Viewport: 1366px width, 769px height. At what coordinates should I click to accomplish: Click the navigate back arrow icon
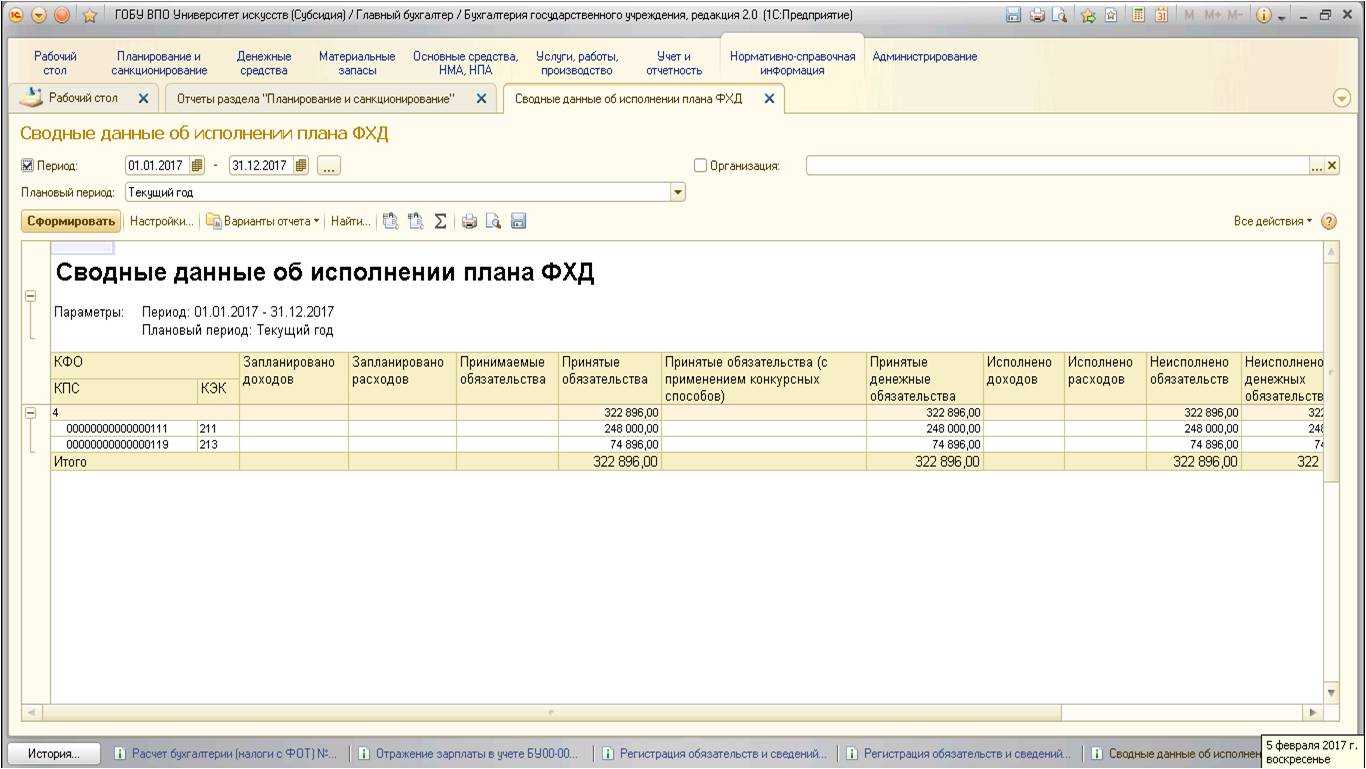pos(39,15)
